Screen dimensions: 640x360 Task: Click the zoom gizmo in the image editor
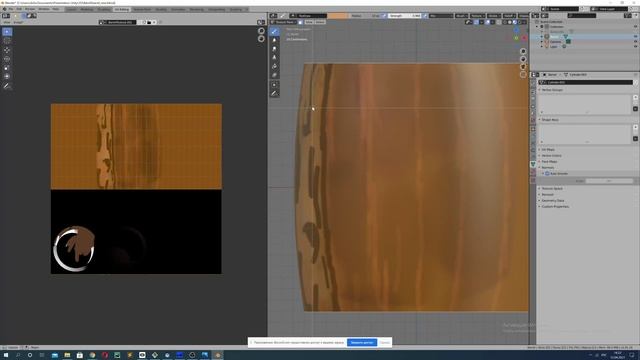pyautogui.click(x=261, y=31)
